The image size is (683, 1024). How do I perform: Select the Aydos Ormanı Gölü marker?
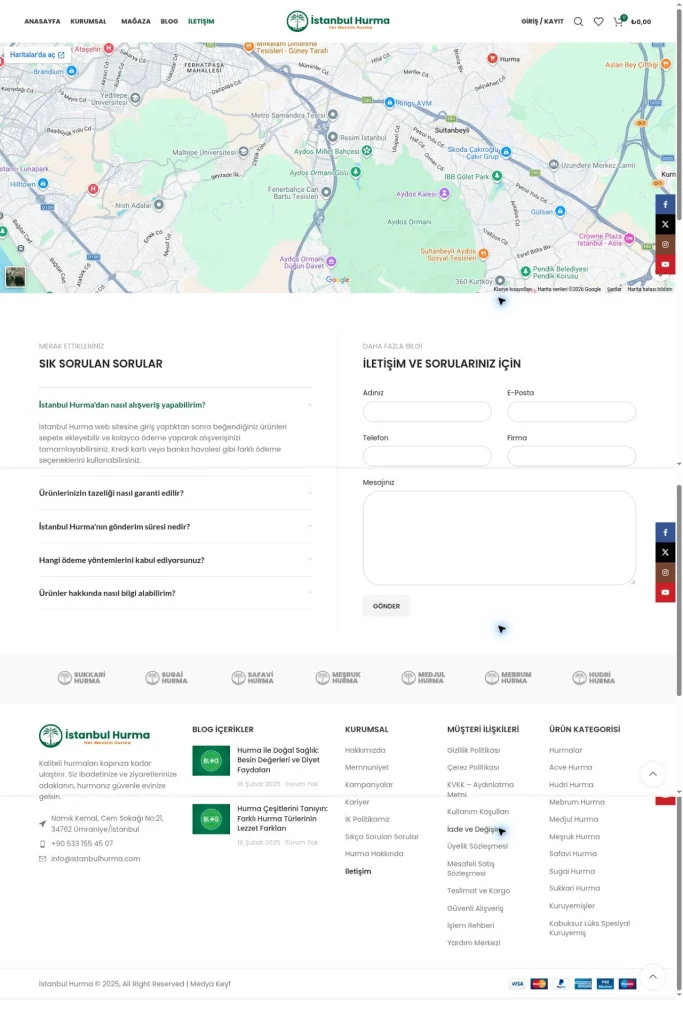coord(356,172)
